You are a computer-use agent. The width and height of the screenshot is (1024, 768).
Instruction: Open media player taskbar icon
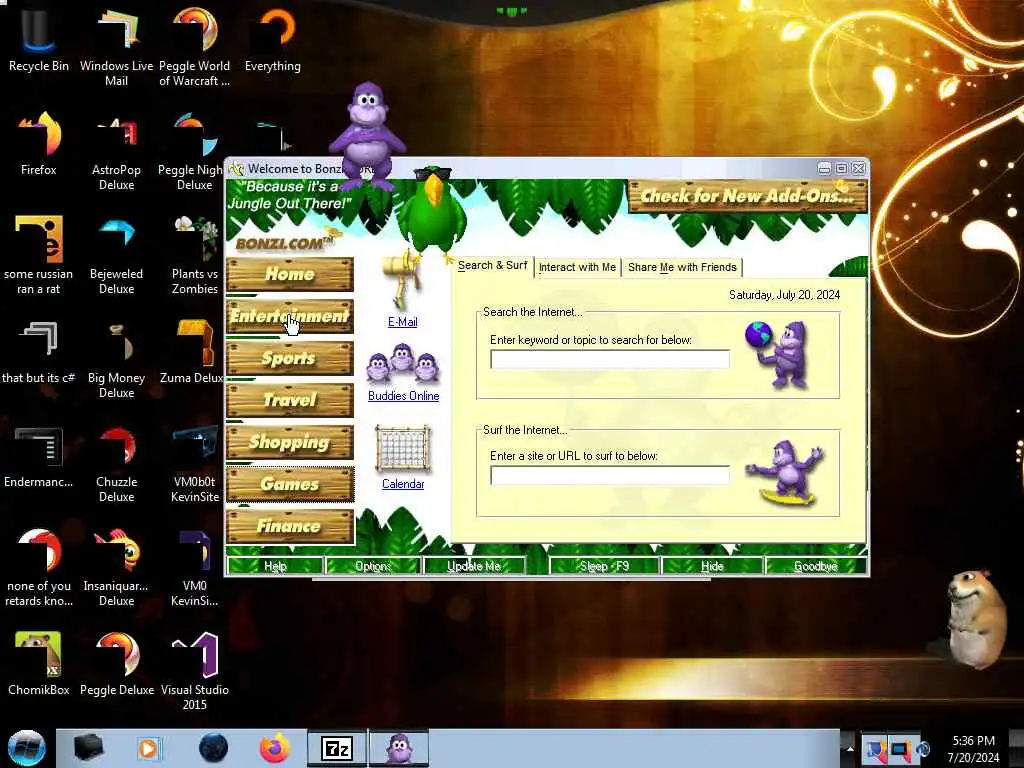coord(148,748)
